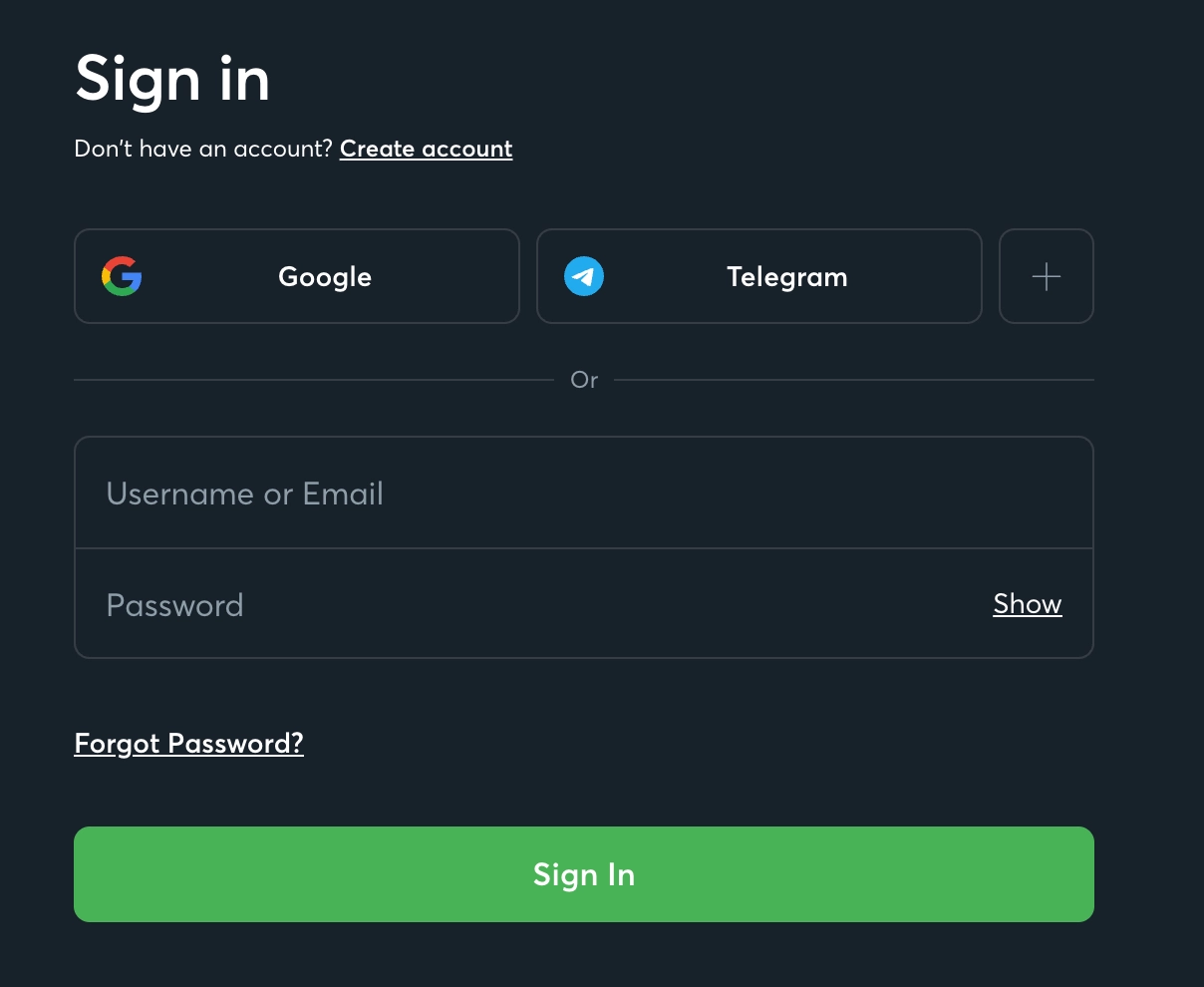
Task: Click the multicolored Google logo icon
Action: 122,276
